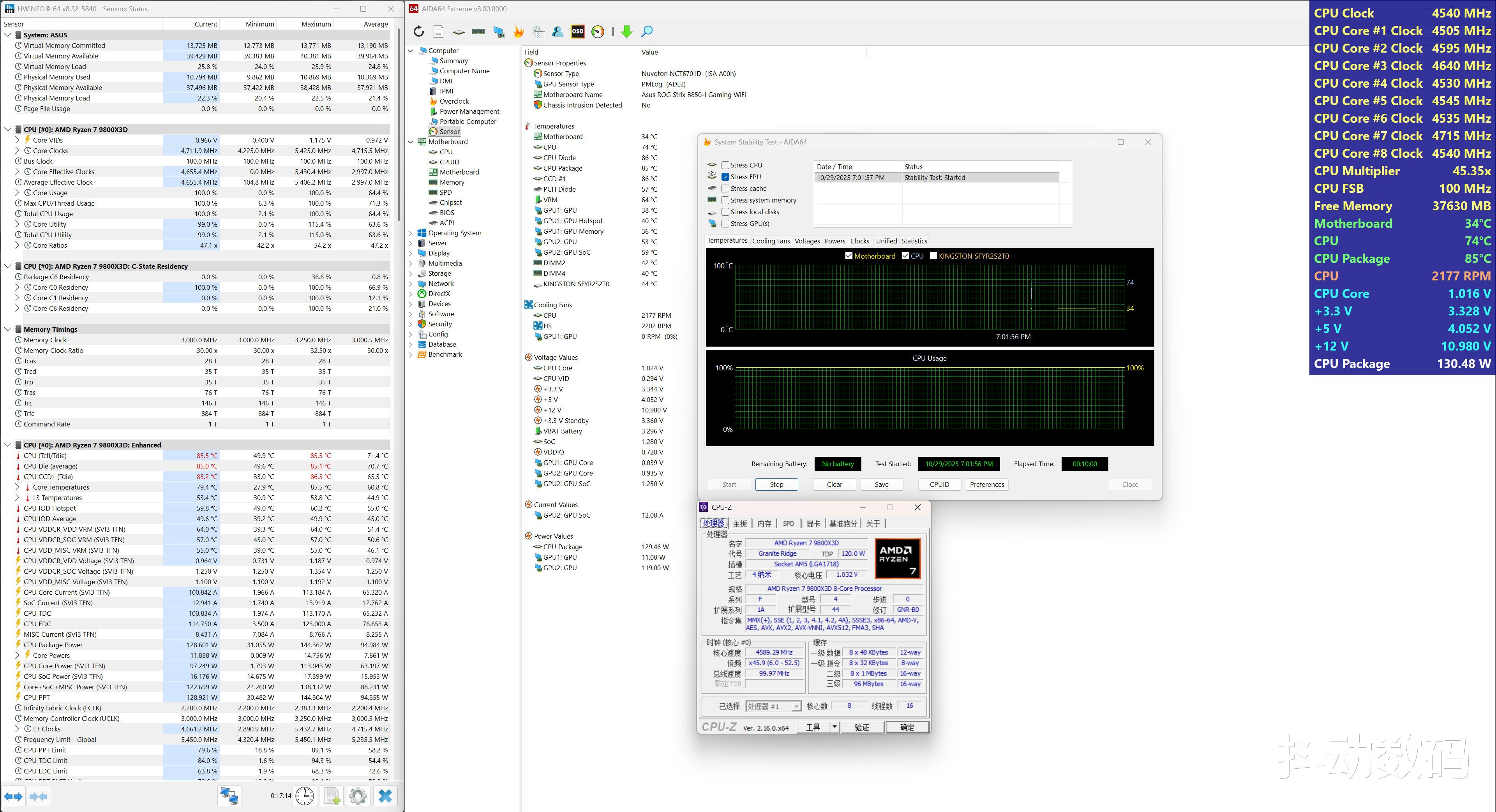Uncheck the Stress FPU checkbox

pos(725,177)
